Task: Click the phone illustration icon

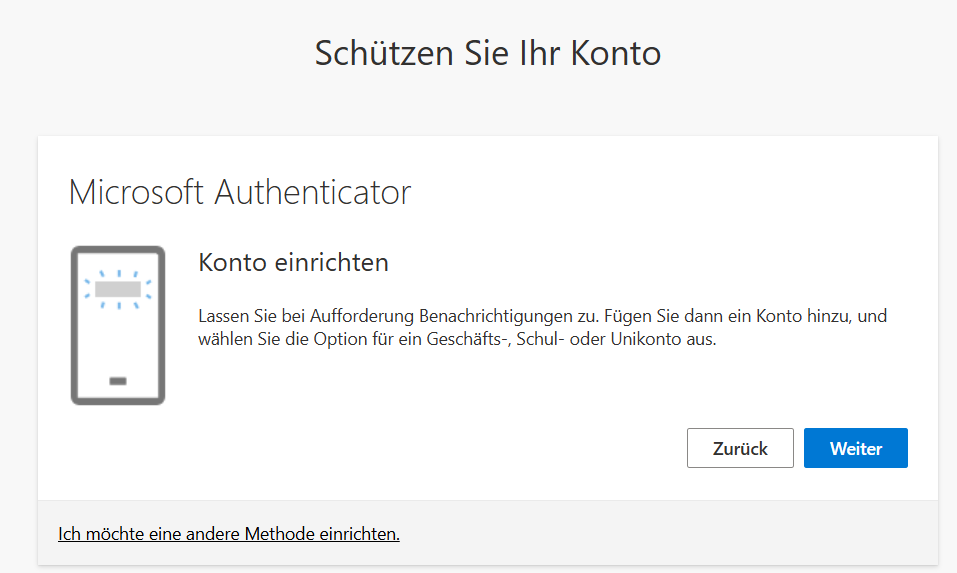Action: coord(118,325)
